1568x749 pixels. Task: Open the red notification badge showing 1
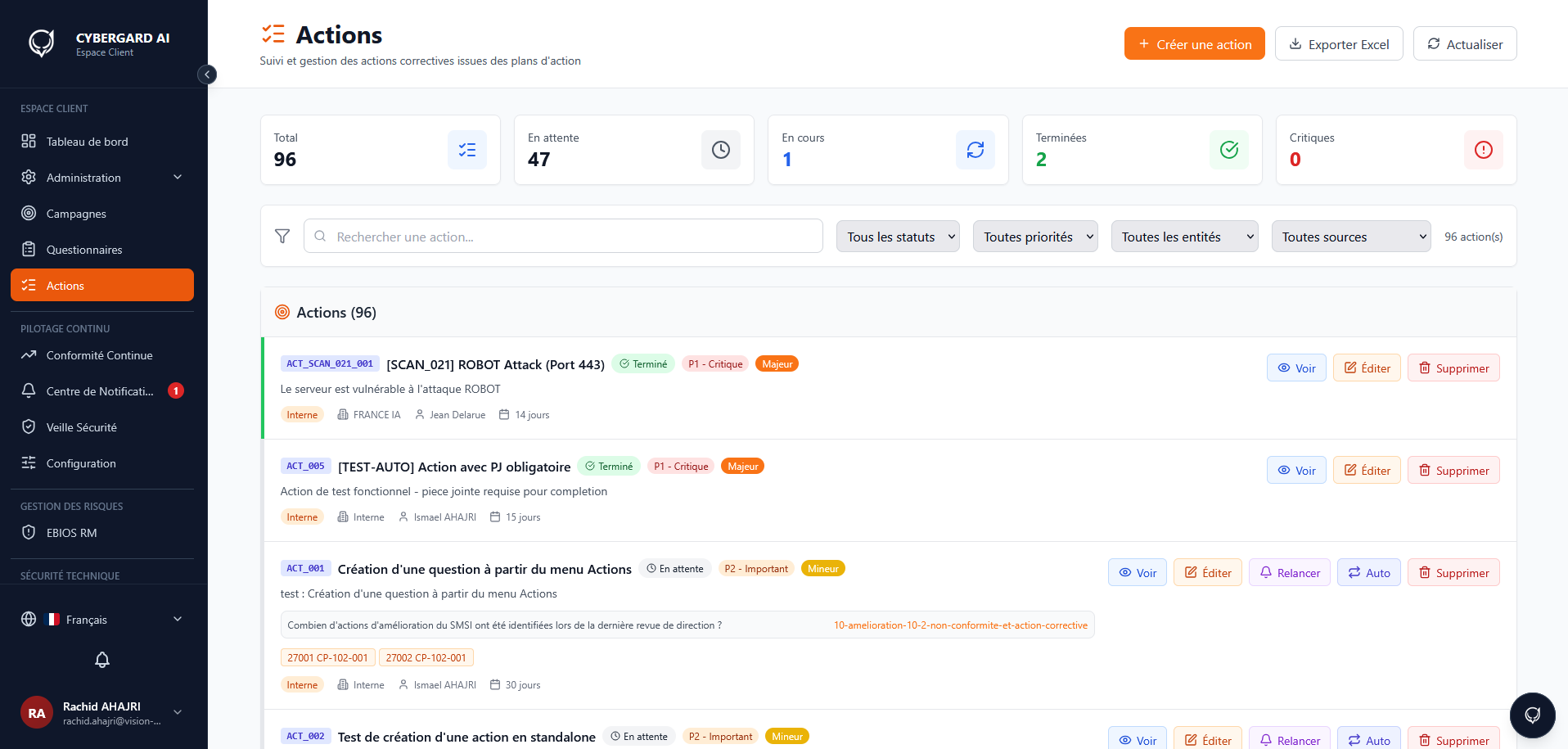pos(176,390)
